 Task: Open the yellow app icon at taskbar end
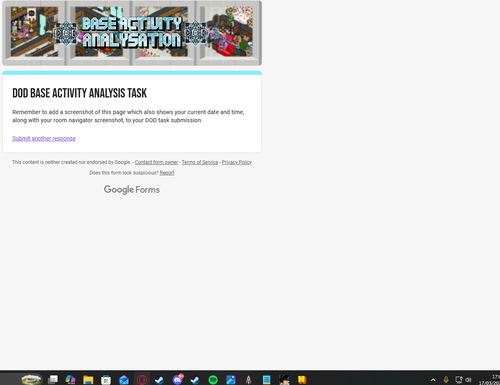(302, 379)
